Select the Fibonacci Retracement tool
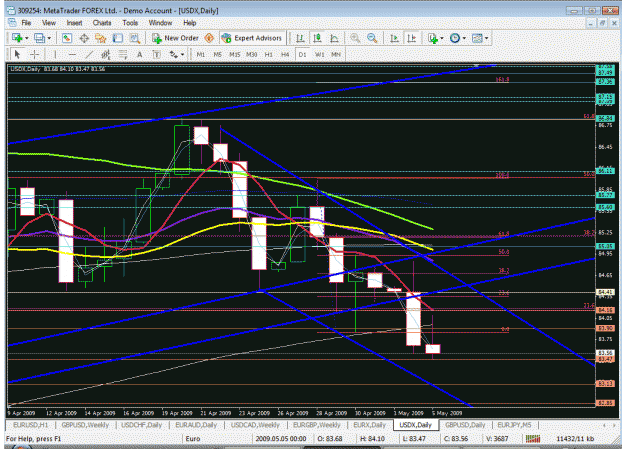625x449 pixels. pos(123,54)
